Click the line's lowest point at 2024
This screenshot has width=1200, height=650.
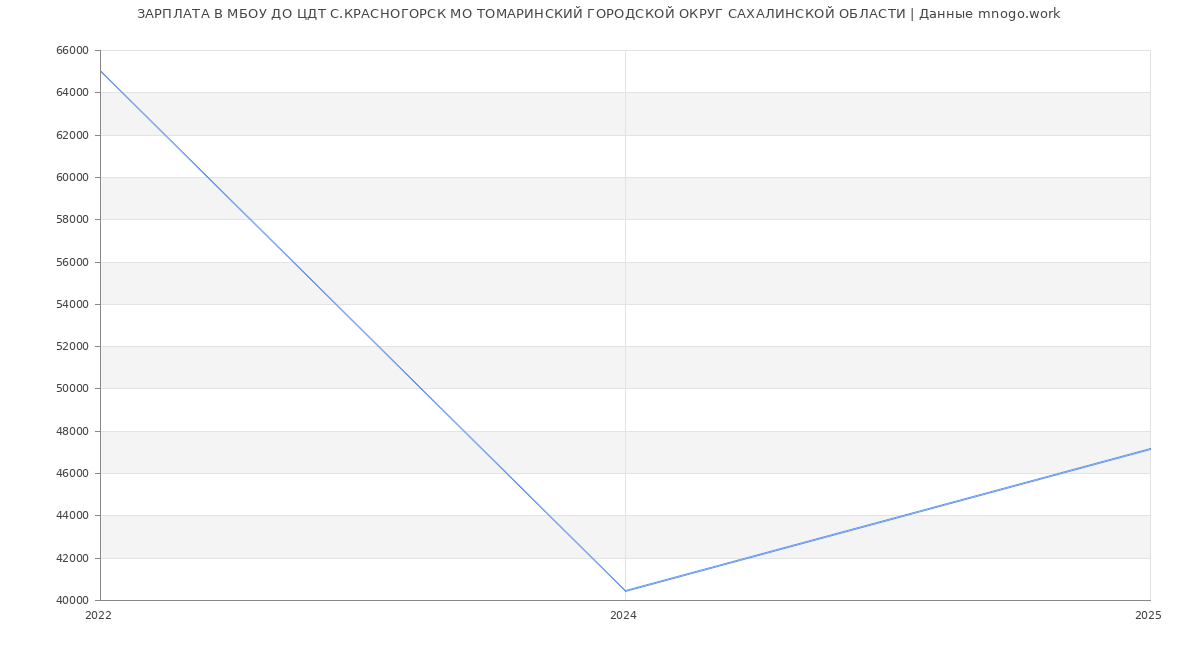click(625, 591)
